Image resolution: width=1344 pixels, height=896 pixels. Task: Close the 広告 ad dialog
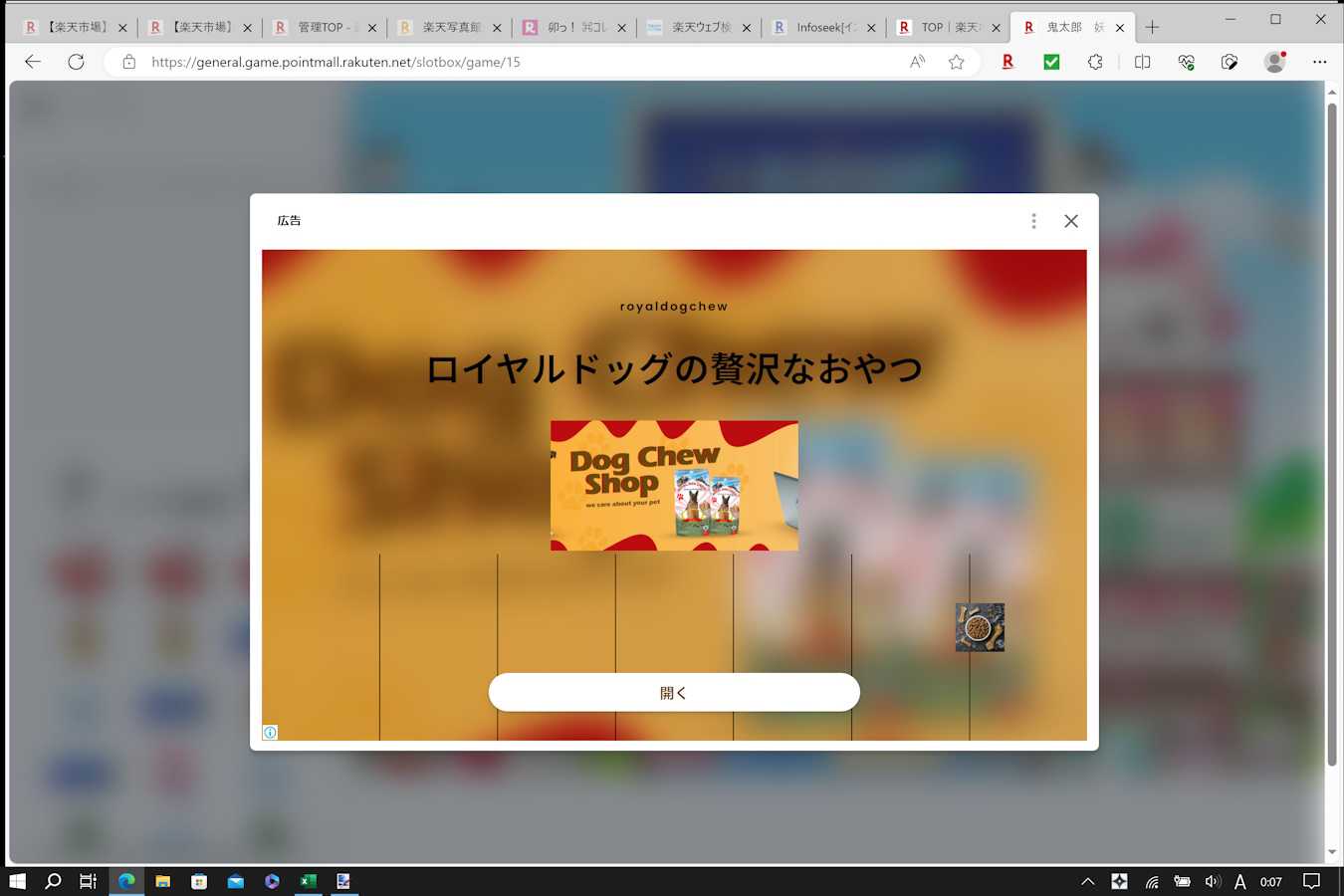pyautogui.click(x=1071, y=221)
